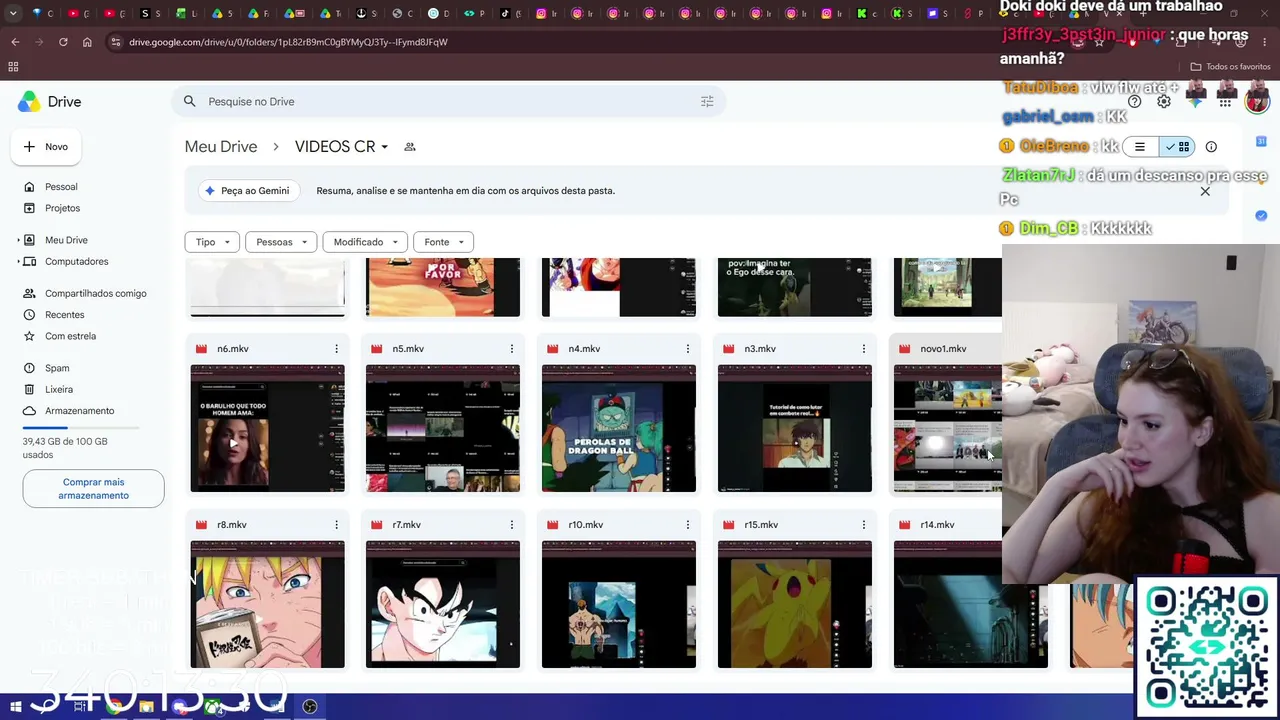The height and width of the screenshot is (720, 1280).
Task: Navigate to Meu Drive breadcrumb
Action: pos(221,147)
